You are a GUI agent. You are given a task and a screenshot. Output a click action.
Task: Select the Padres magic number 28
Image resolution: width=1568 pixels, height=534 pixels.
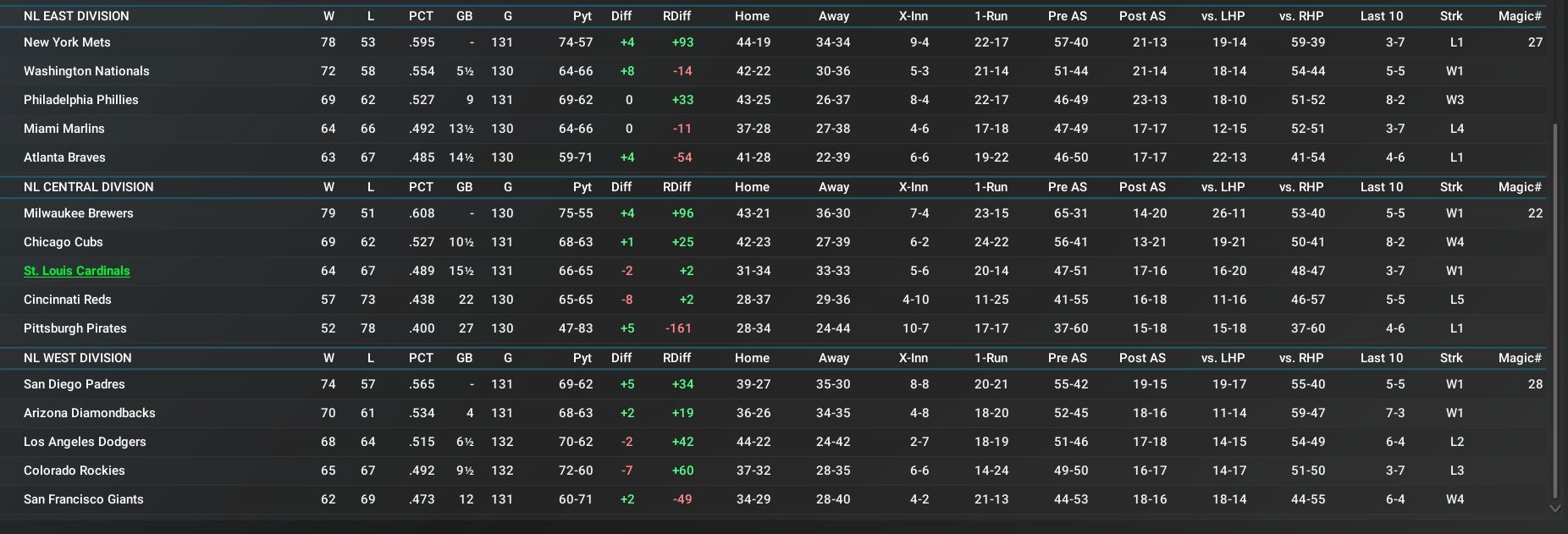(x=1535, y=384)
